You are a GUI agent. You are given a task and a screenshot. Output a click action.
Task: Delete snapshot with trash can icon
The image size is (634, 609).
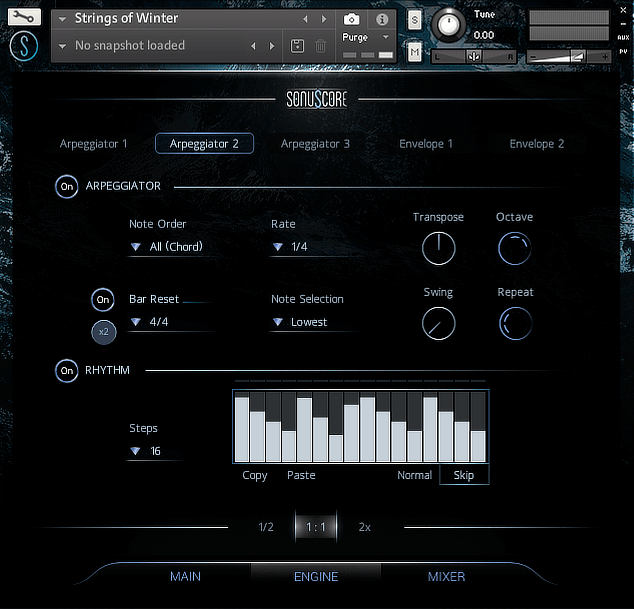click(320, 46)
